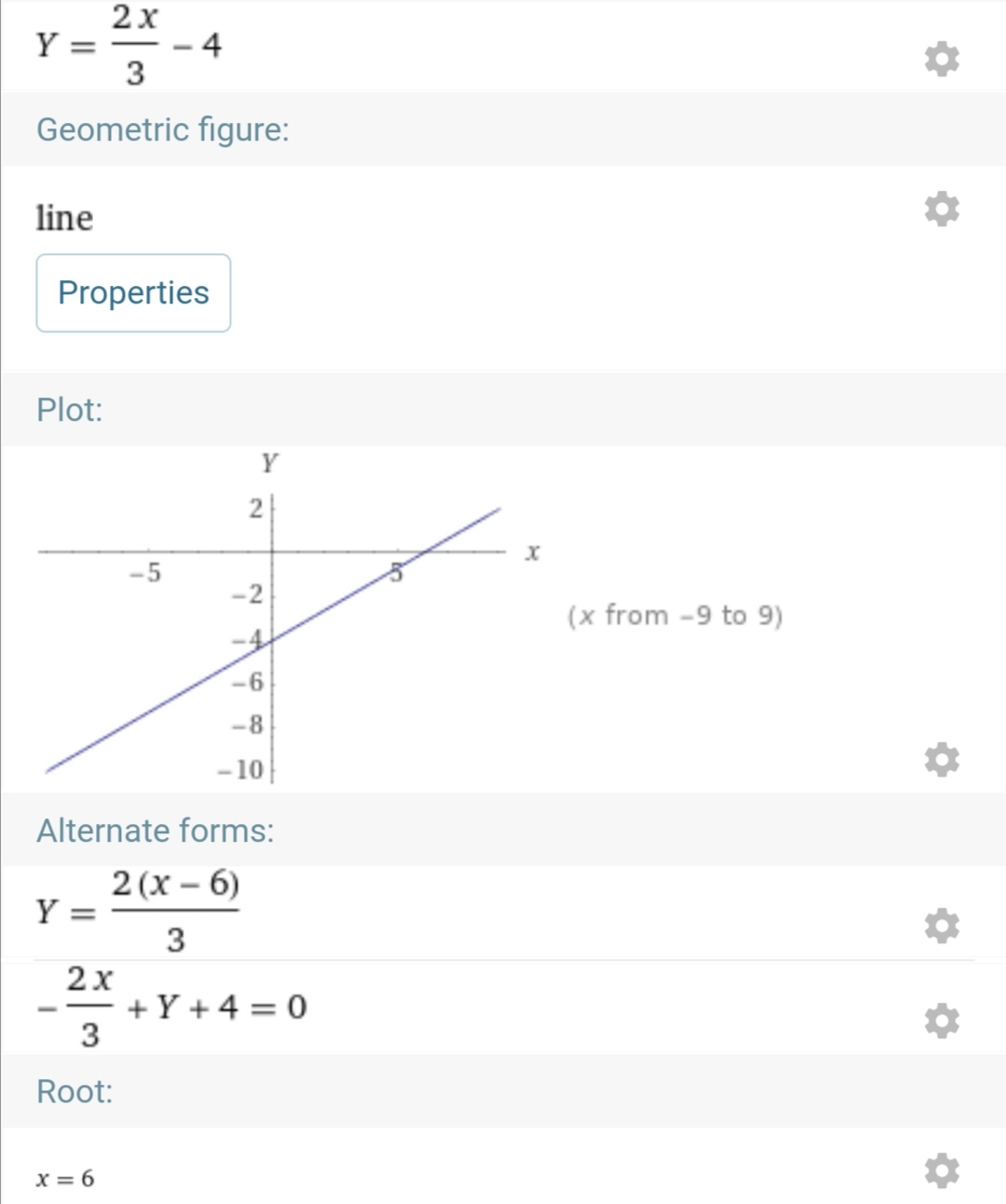The width and height of the screenshot is (1006, 1204).
Task: Select the 'Alternate forms:' header
Action: click(156, 831)
